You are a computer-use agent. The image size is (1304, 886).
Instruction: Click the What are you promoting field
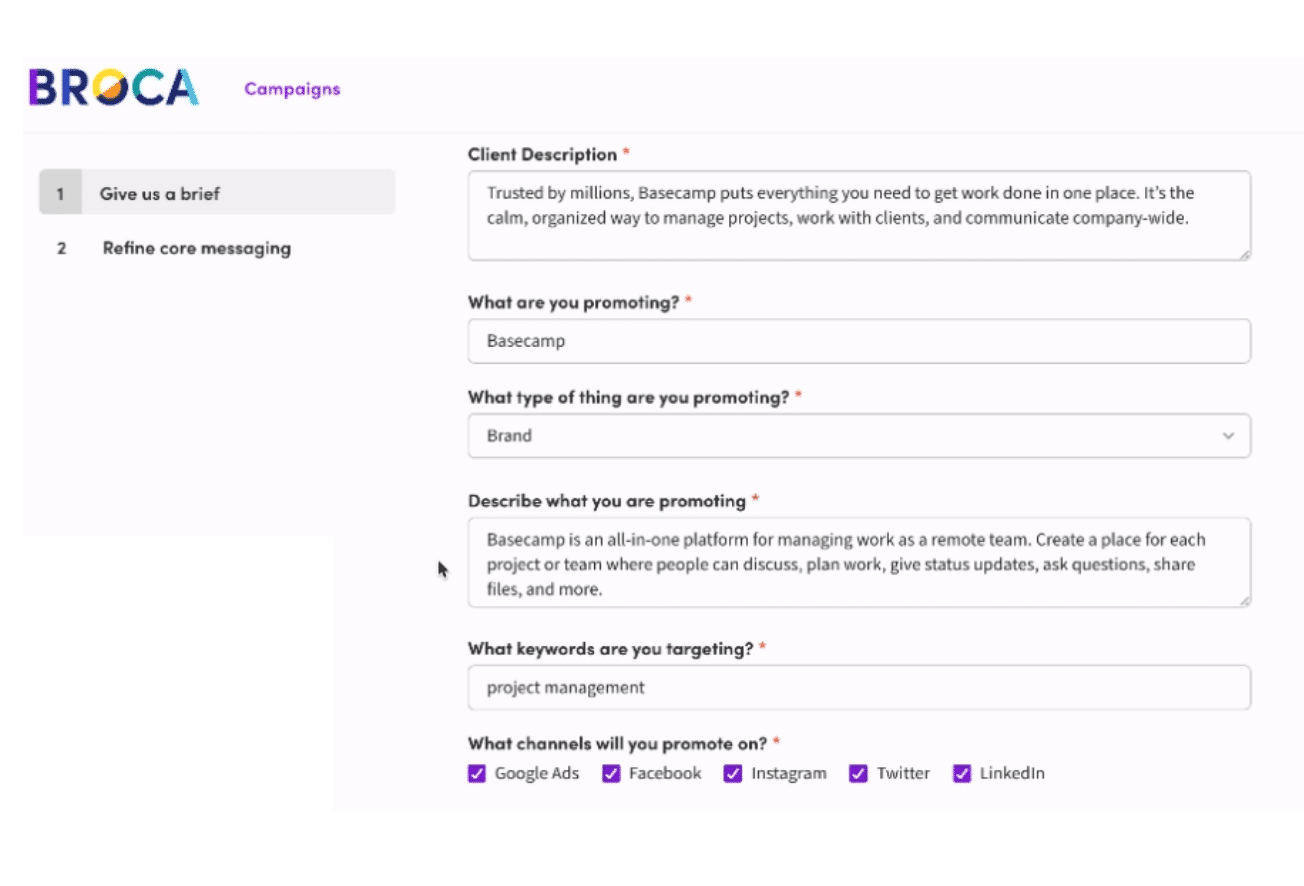(858, 341)
